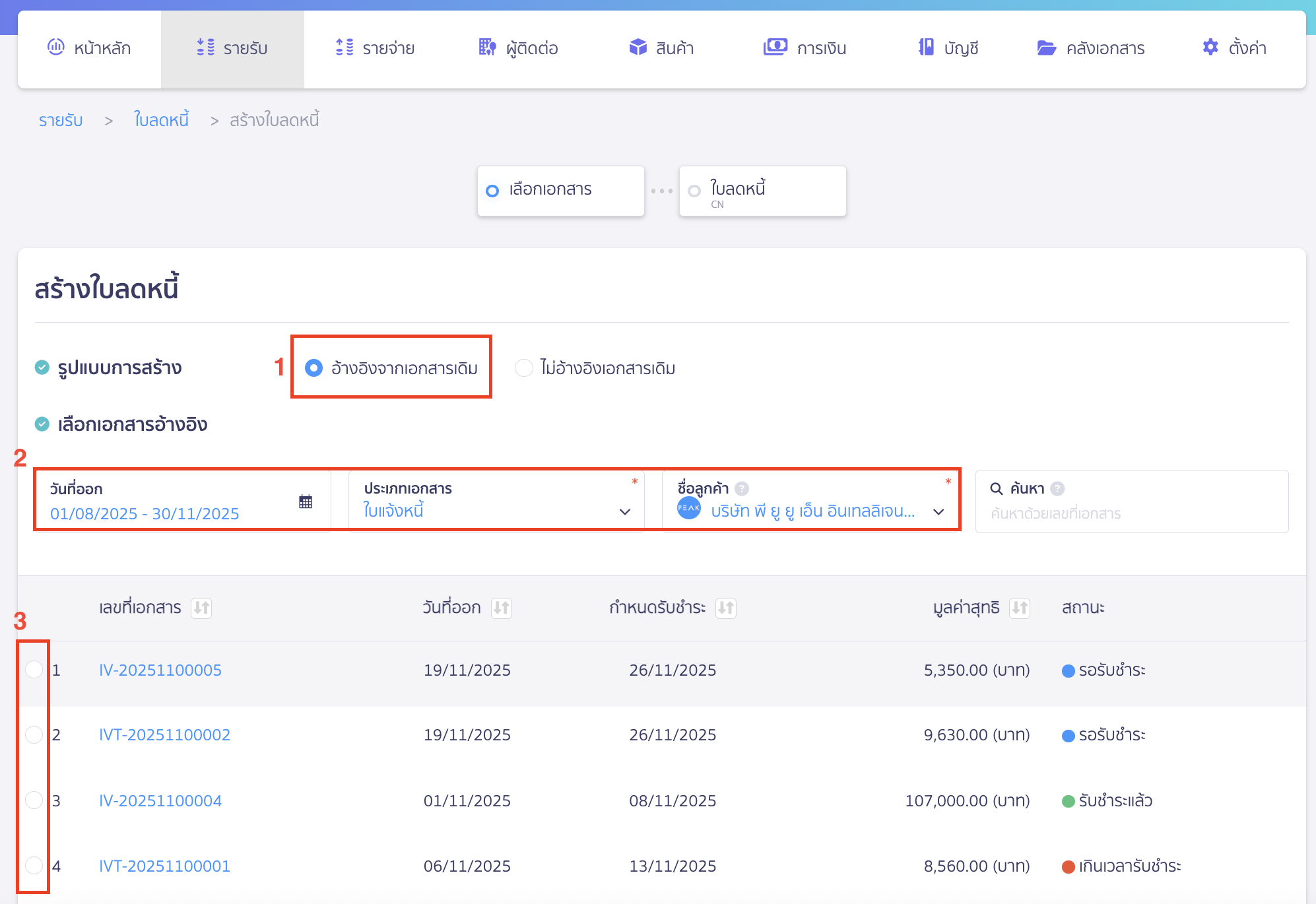Click the ตั้งค่า gear icon
1316x904 pixels.
pyautogui.click(x=1210, y=48)
